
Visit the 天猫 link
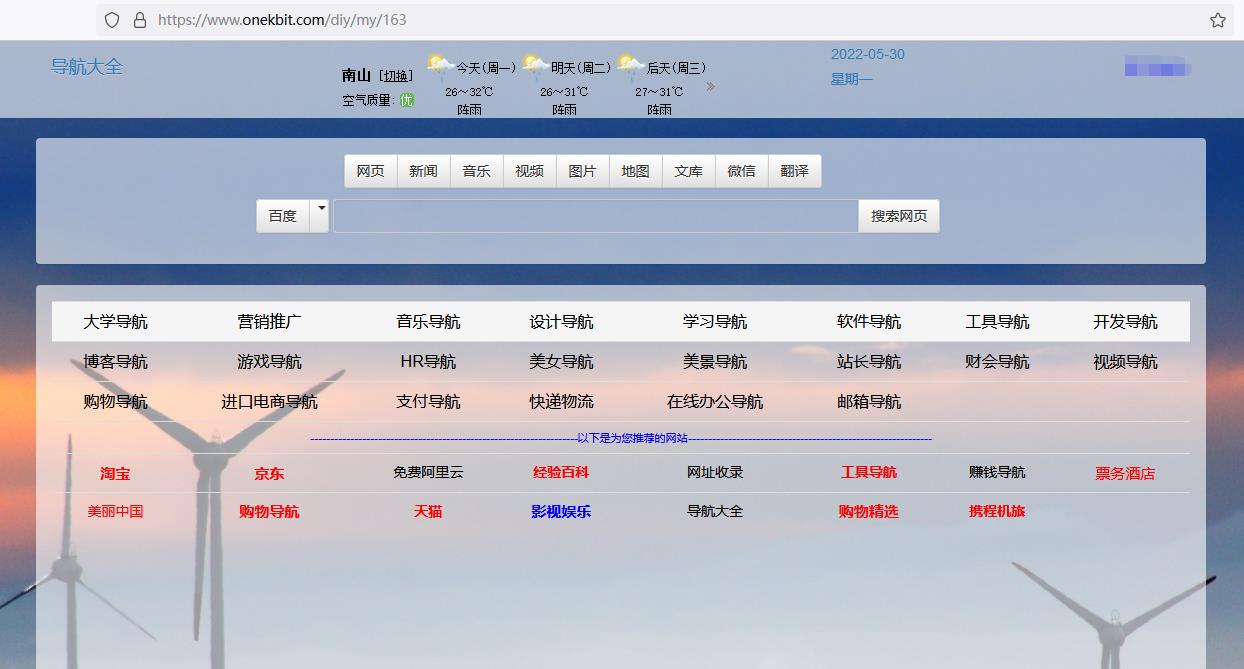tap(428, 512)
